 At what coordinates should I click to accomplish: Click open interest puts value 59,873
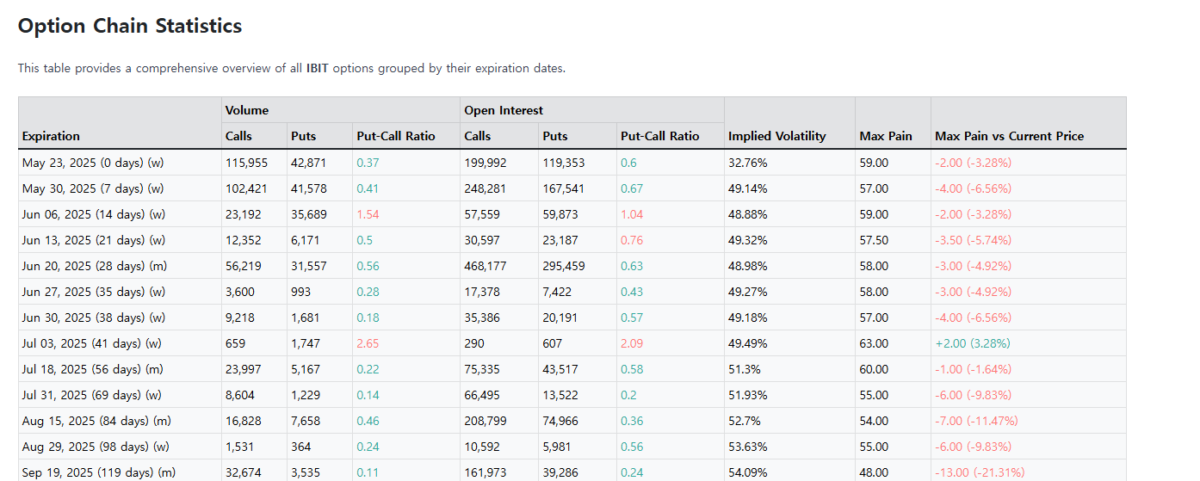pyautogui.click(x=561, y=214)
